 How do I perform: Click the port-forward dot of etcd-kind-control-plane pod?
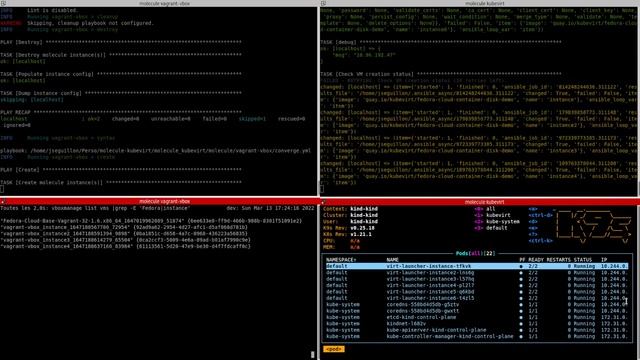(x=521, y=317)
